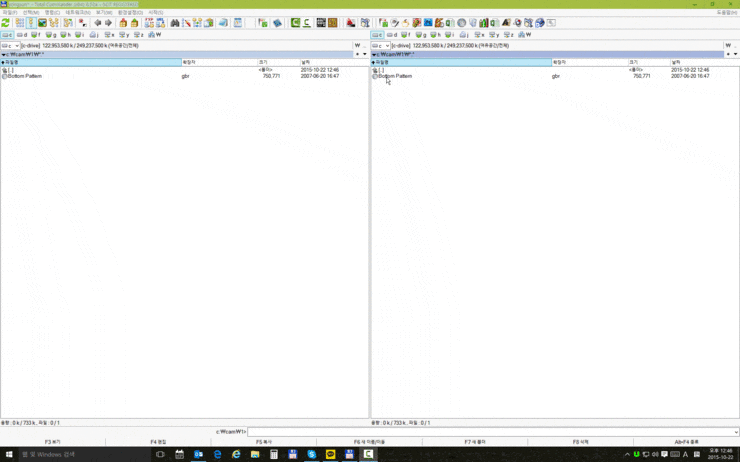The height and width of the screenshot is (462, 740).
Task: Expand command line history dropdown
Action: pos(735,432)
